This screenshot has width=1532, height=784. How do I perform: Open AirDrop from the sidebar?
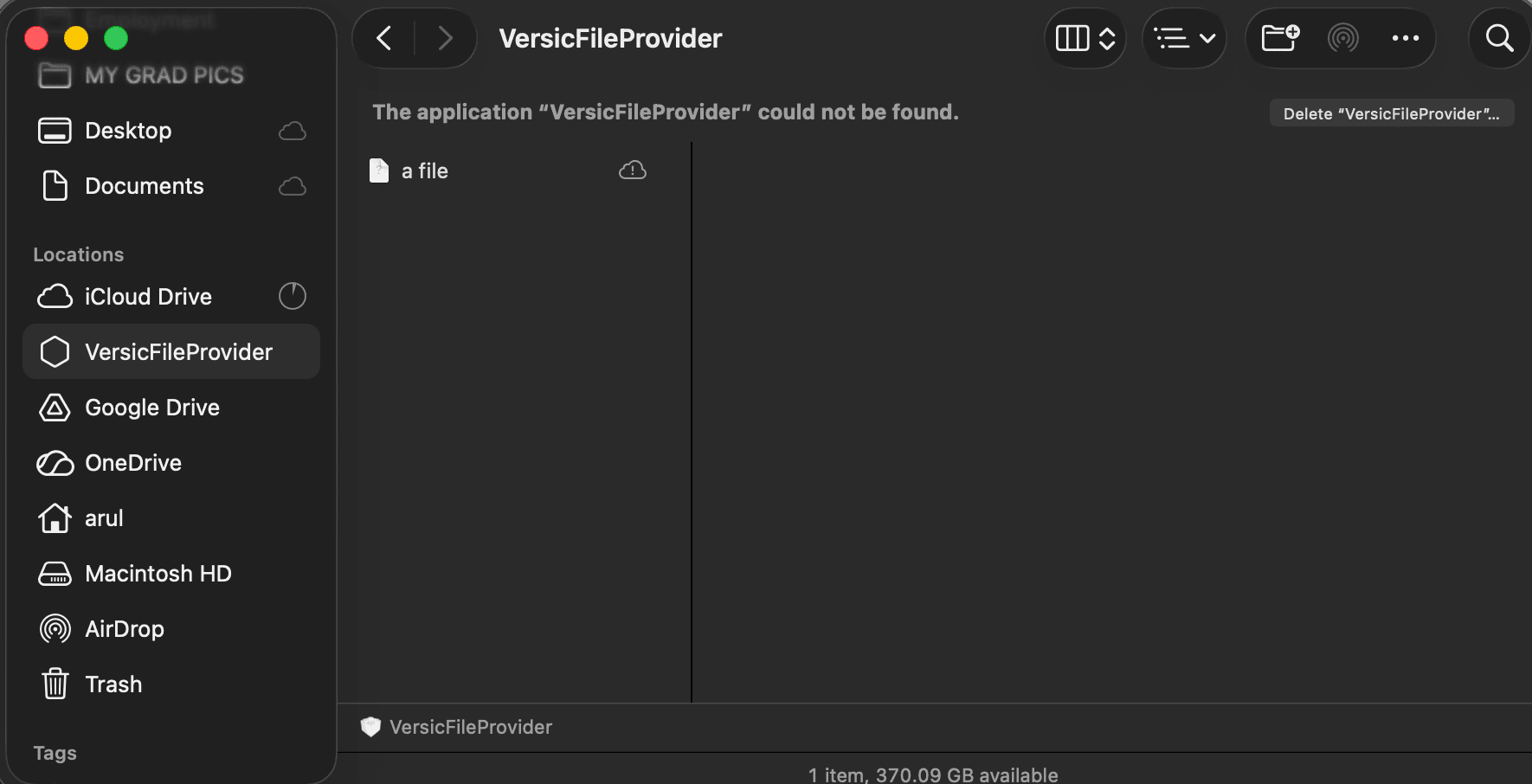[125, 628]
